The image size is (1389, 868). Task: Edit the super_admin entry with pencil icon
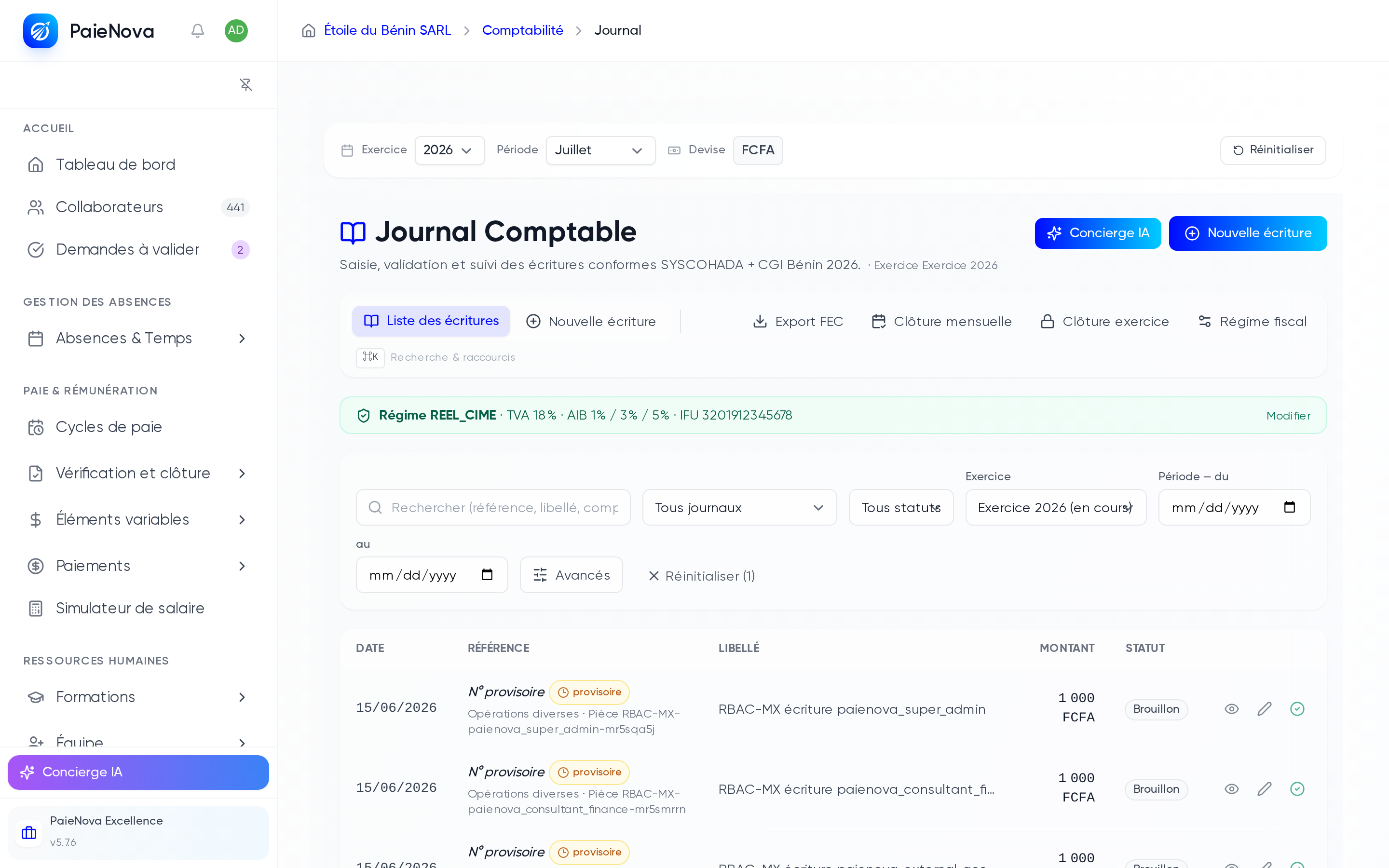1265,709
